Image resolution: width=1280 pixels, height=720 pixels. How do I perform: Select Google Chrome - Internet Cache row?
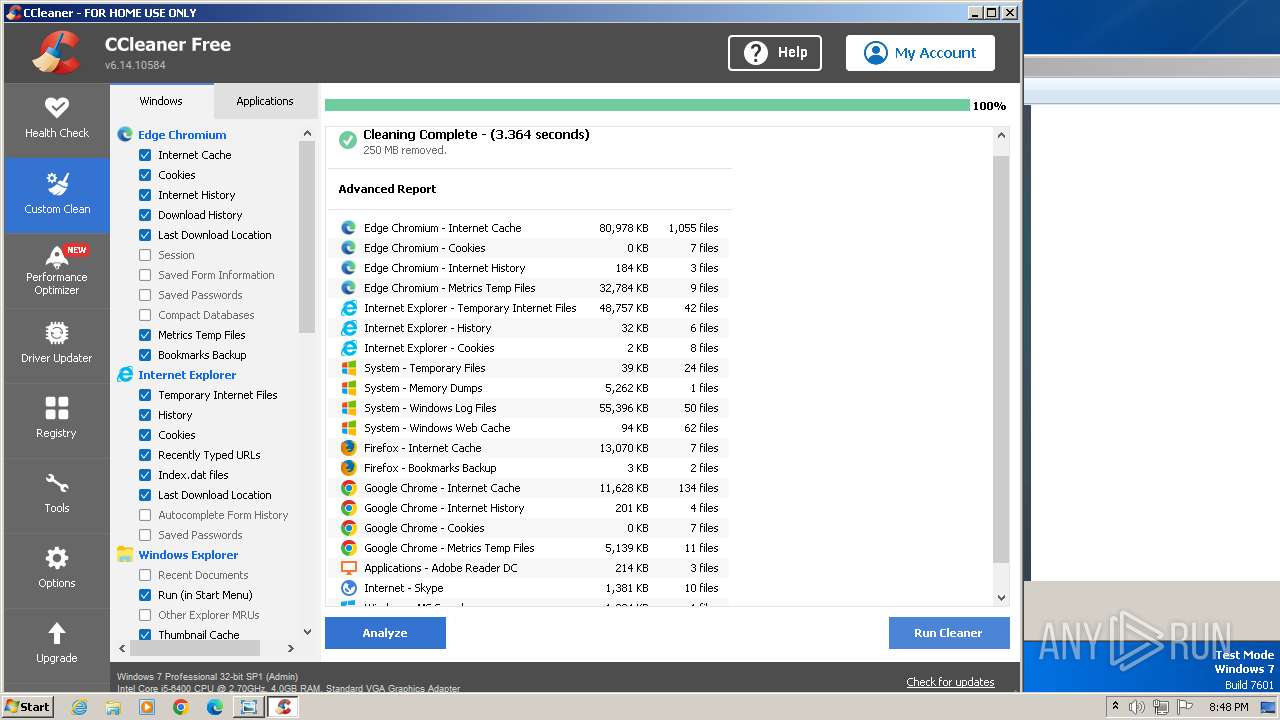[x=529, y=488]
